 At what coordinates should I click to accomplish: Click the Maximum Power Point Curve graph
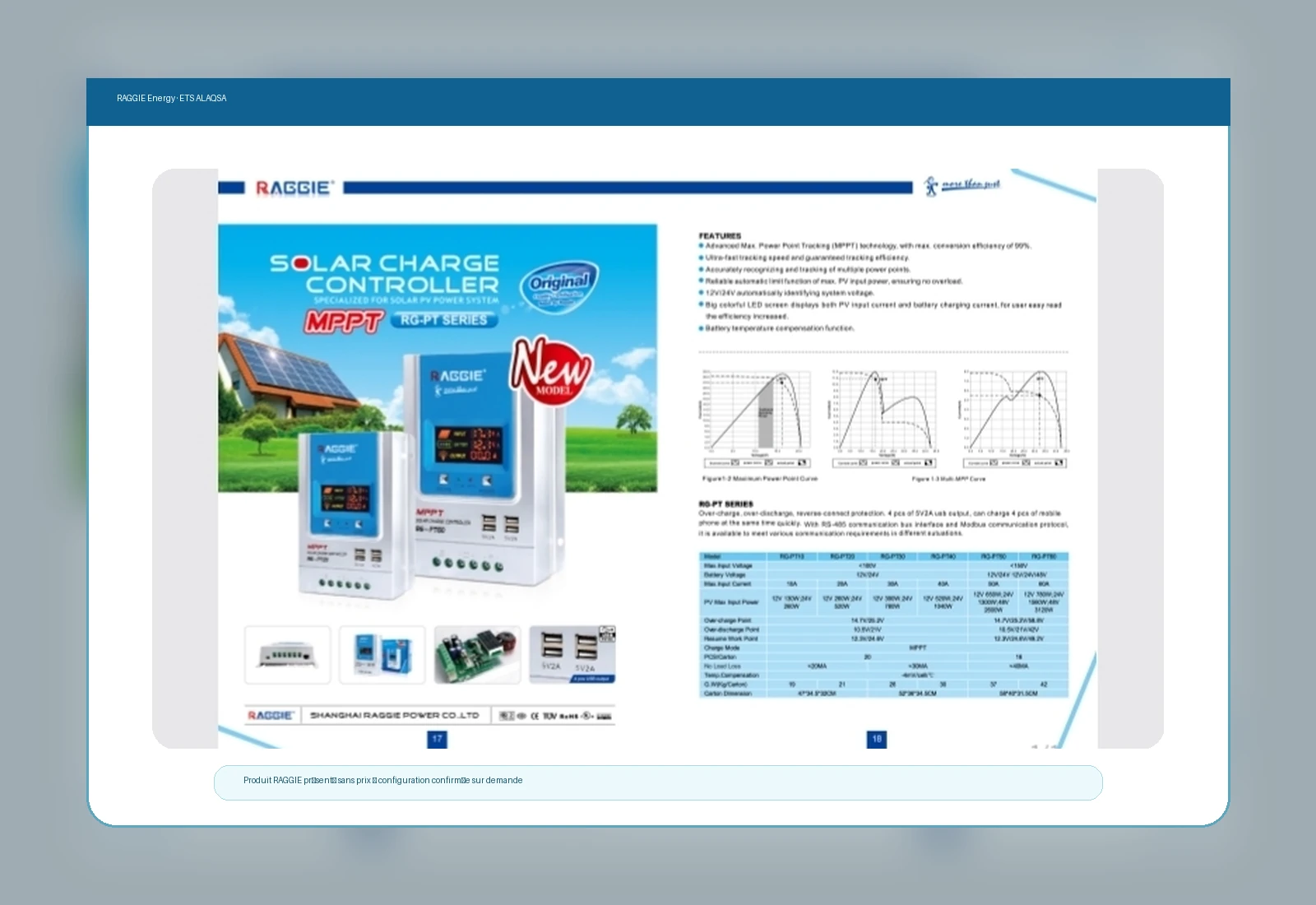click(x=756, y=420)
